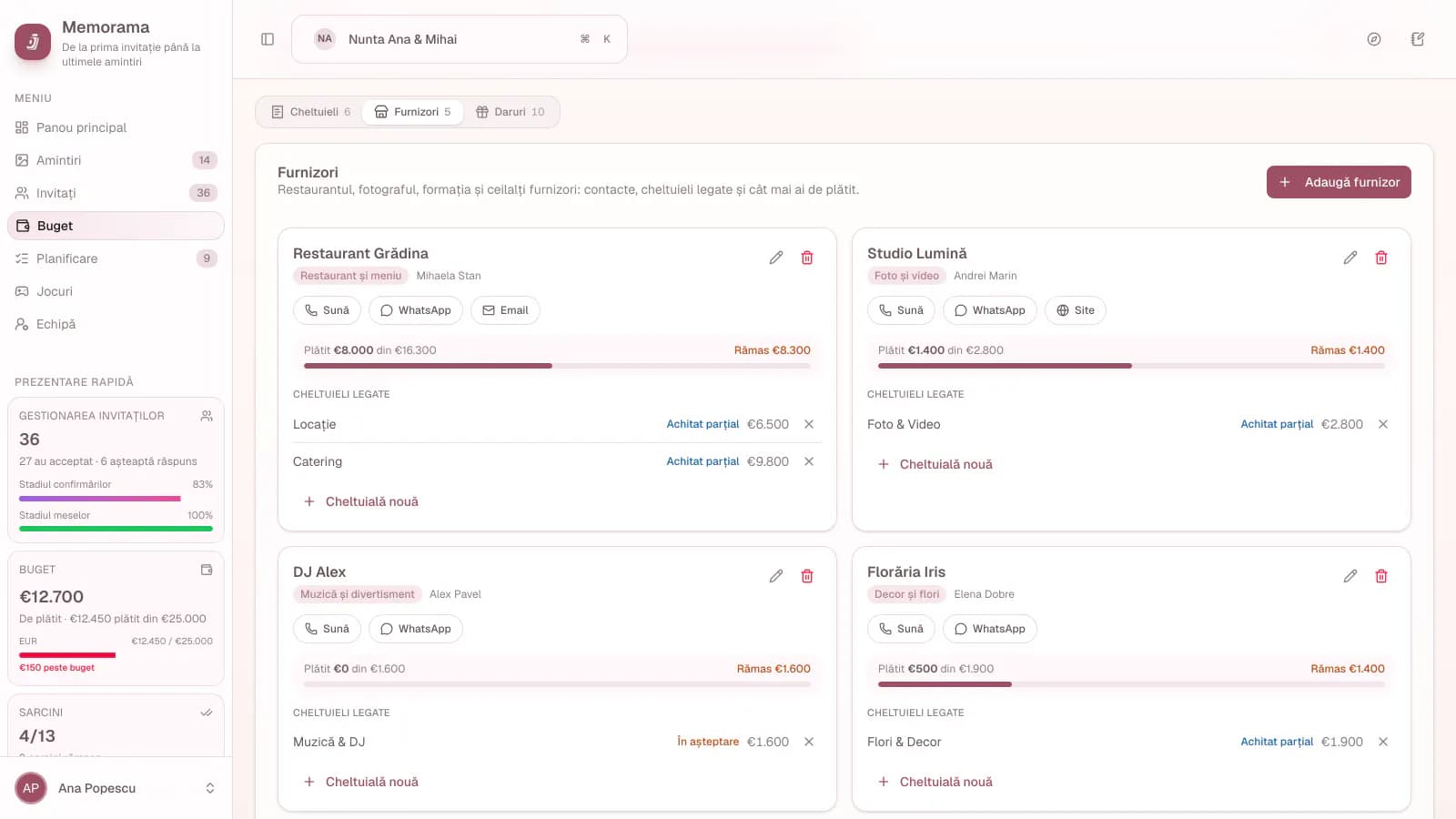Image resolution: width=1456 pixels, height=819 pixels.
Task: Call Florăria Iris with Sună
Action: [x=901, y=629]
